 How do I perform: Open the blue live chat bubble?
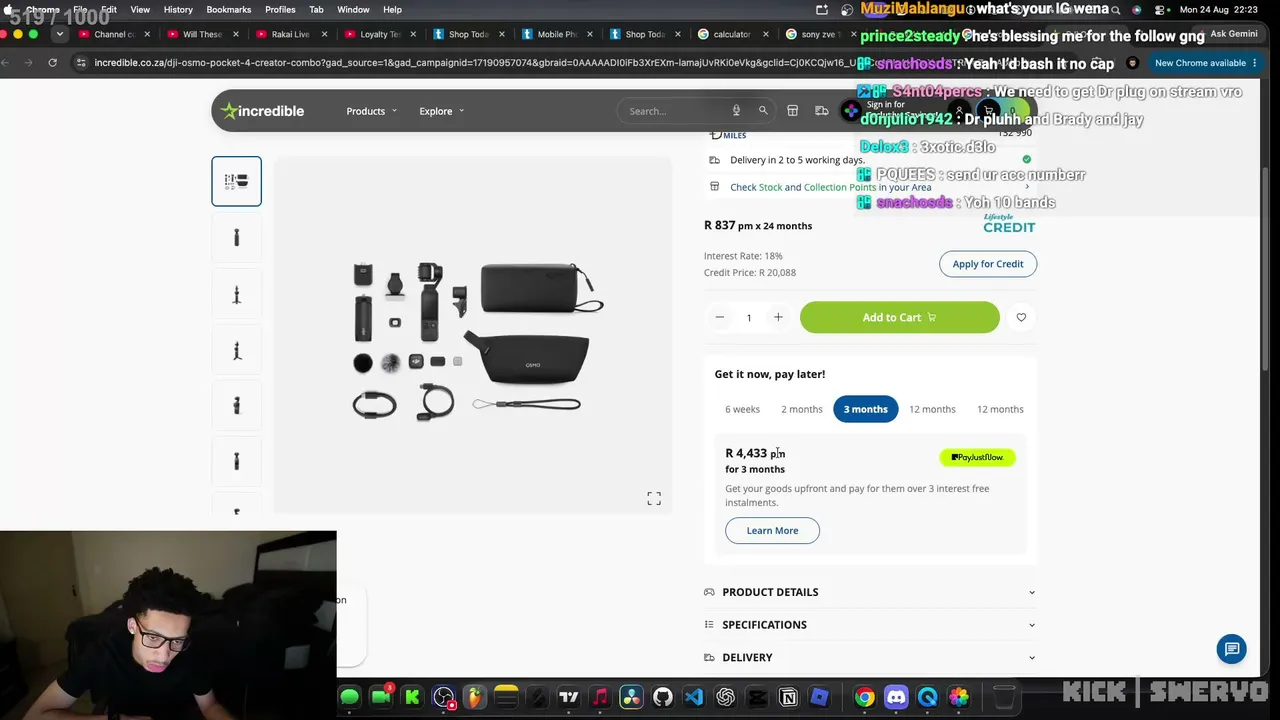[1232, 649]
